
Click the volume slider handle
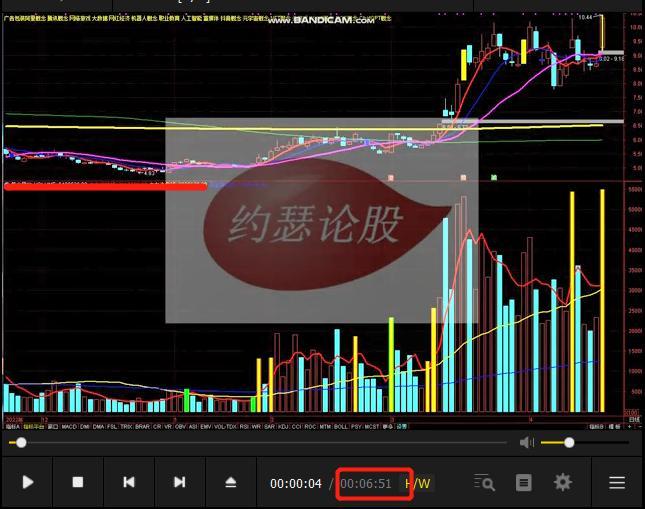569,442
